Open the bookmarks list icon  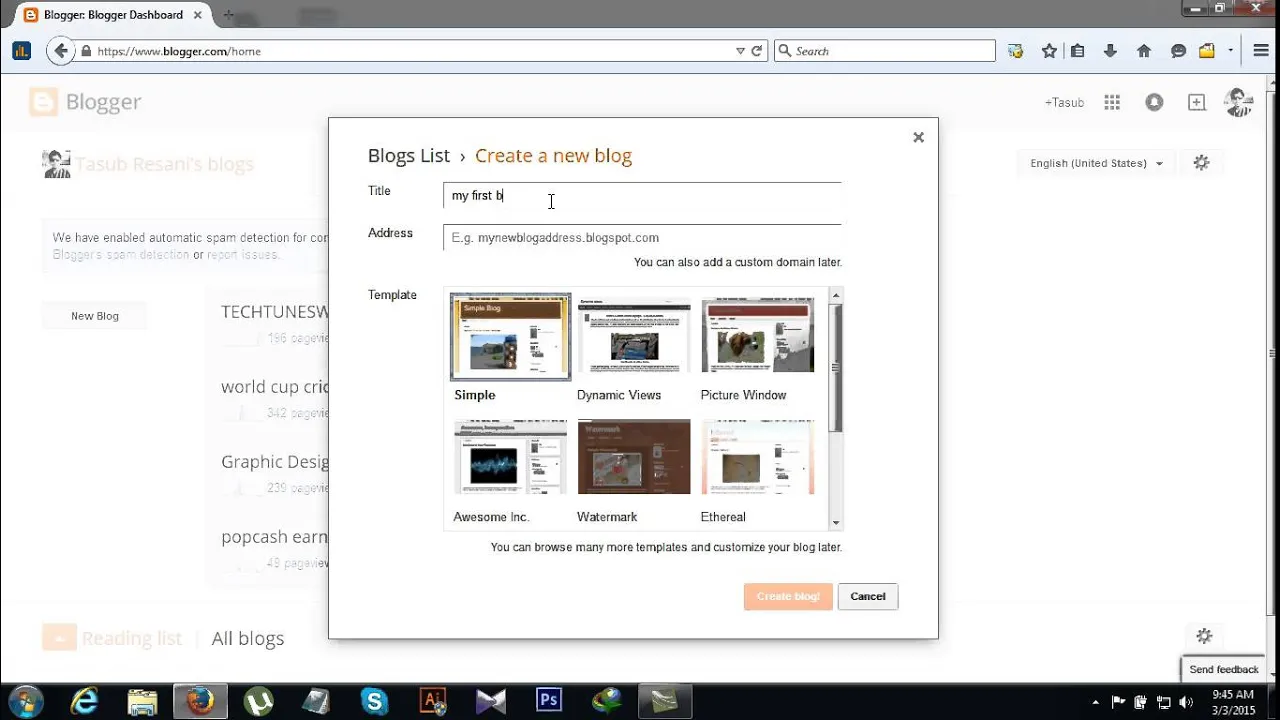(x=1078, y=51)
